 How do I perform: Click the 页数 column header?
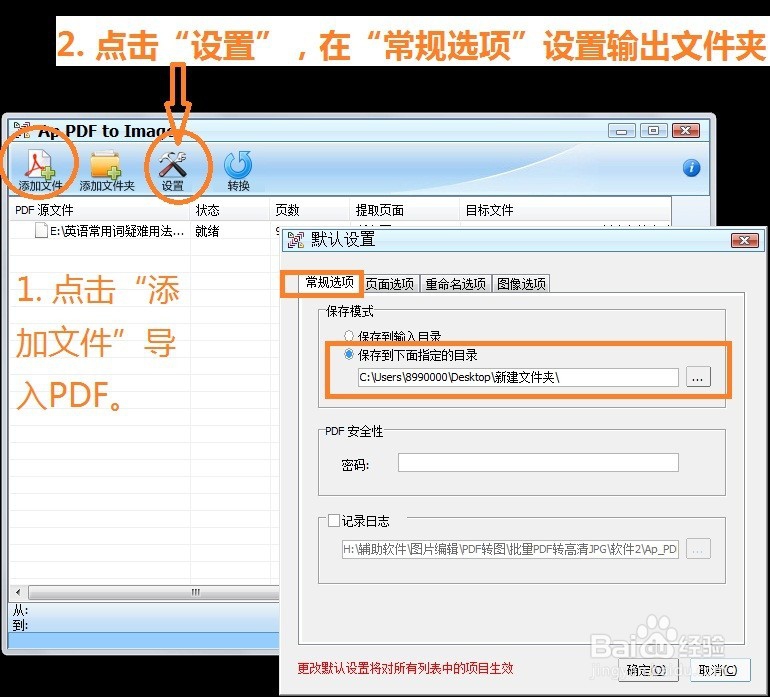pos(309,210)
